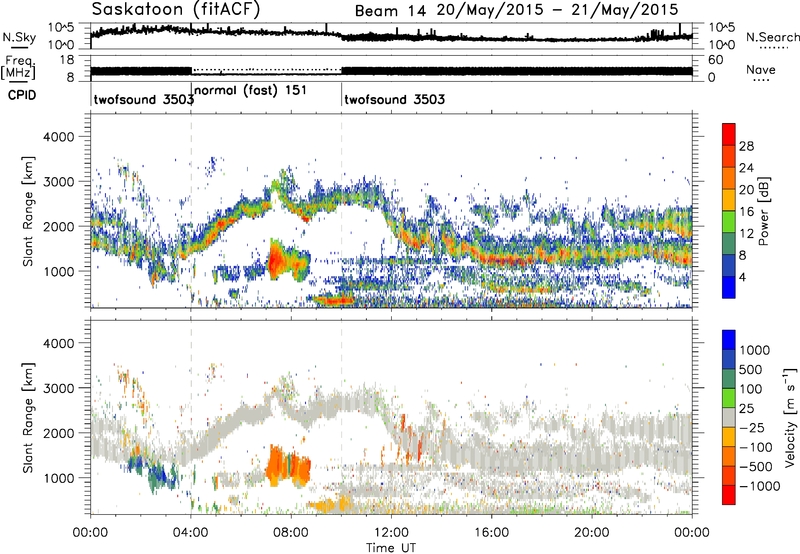Click the 'Slant Range [km]' label of velocity panel
Viewport: 800px width, 554px height.
tap(28, 418)
